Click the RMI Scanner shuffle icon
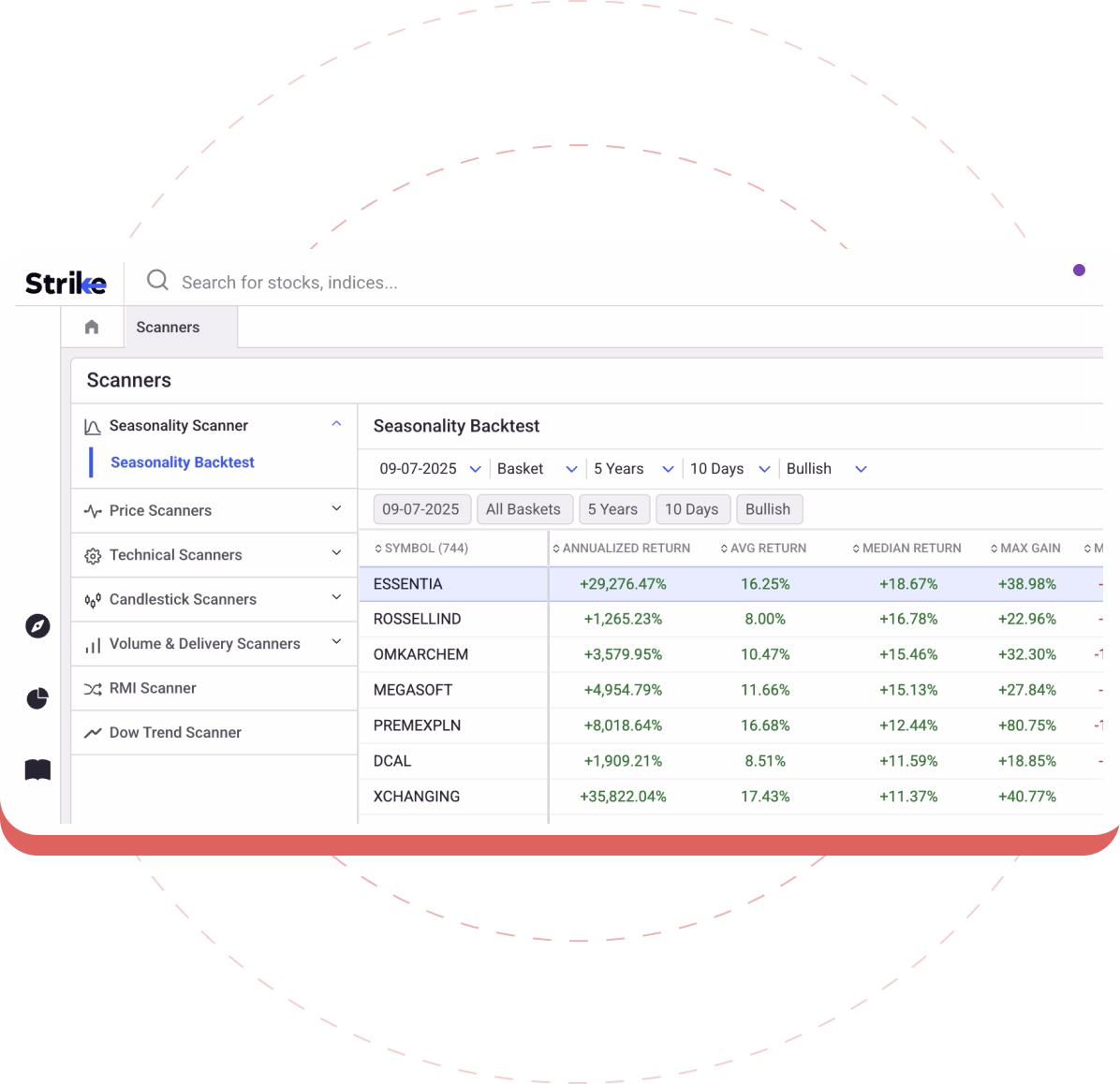The height and width of the screenshot is (1084, 1120). 93,689
